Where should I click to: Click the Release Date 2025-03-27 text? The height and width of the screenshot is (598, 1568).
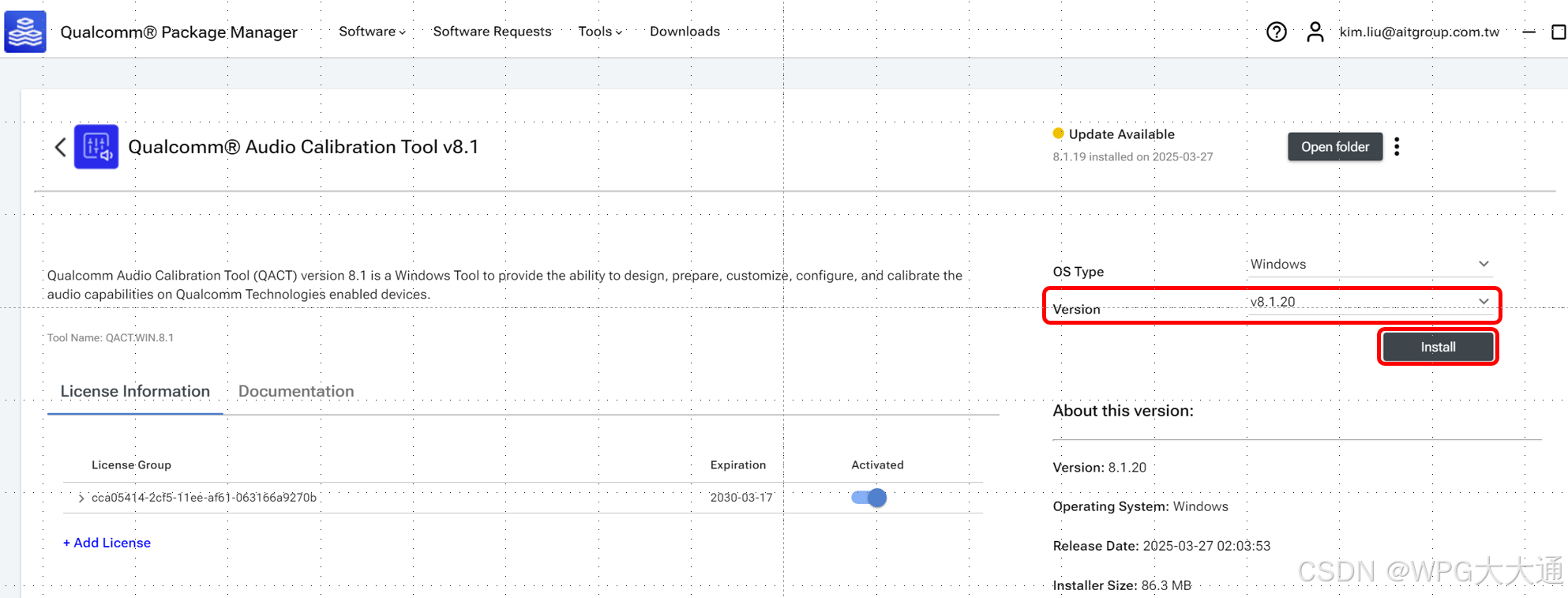click(1161, 546)
